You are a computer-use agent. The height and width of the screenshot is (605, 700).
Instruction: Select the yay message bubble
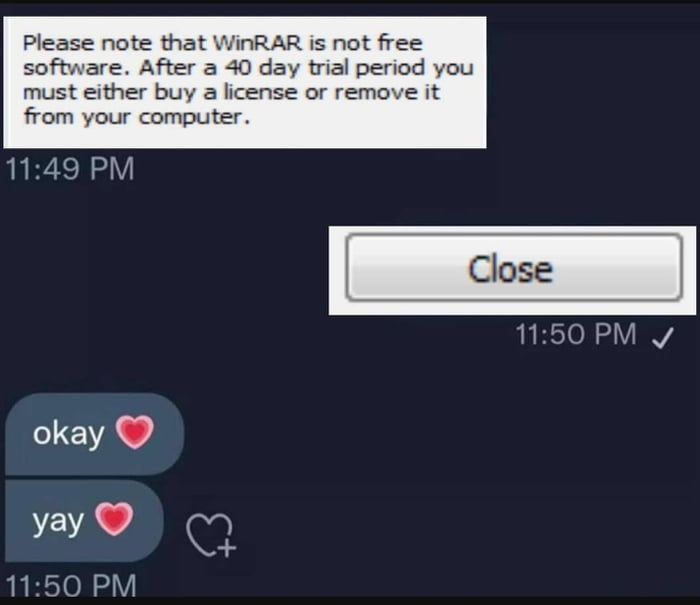[x=84, y=521]
